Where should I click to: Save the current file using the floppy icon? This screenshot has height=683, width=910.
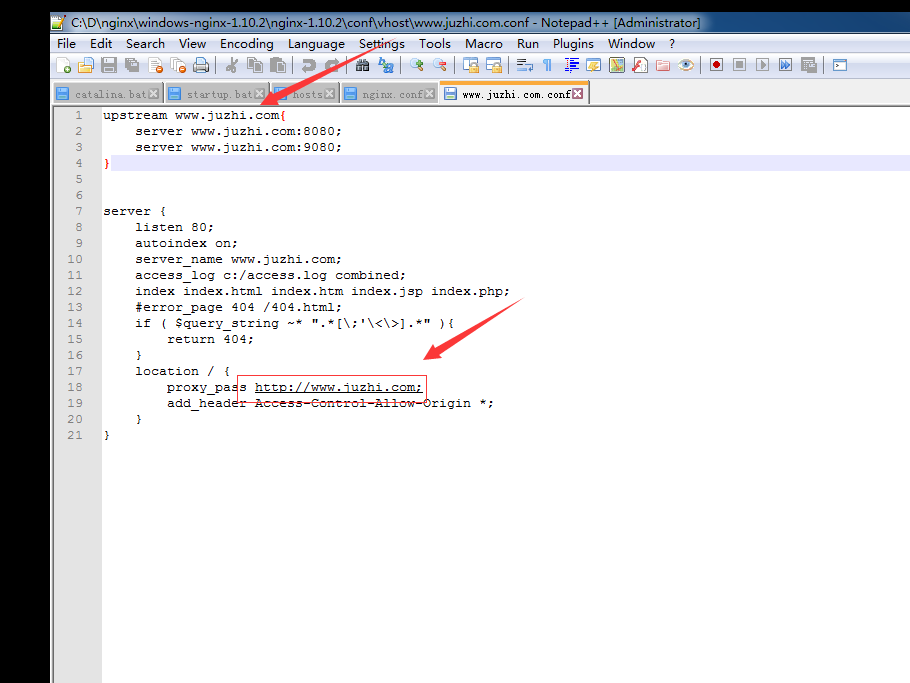[x=109, y=66]
